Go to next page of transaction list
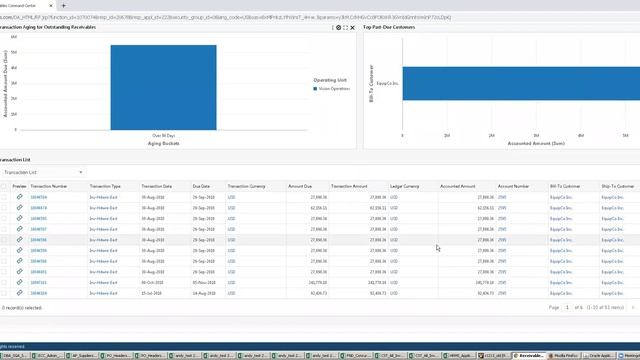 [633, 307]
